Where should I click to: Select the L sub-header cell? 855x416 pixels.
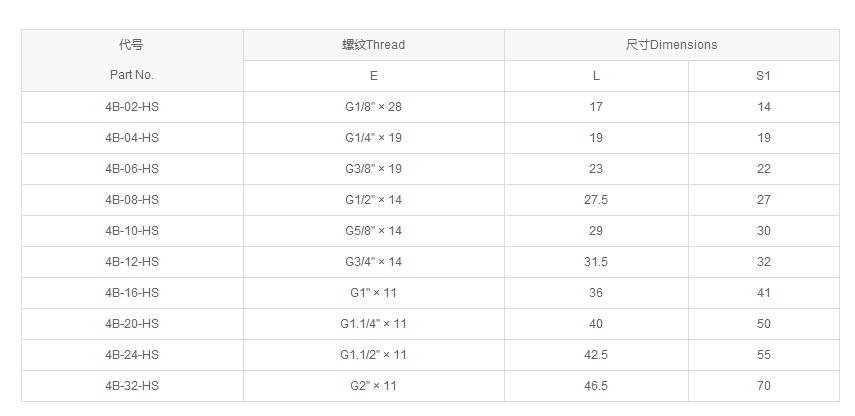(x=596, y=76)
